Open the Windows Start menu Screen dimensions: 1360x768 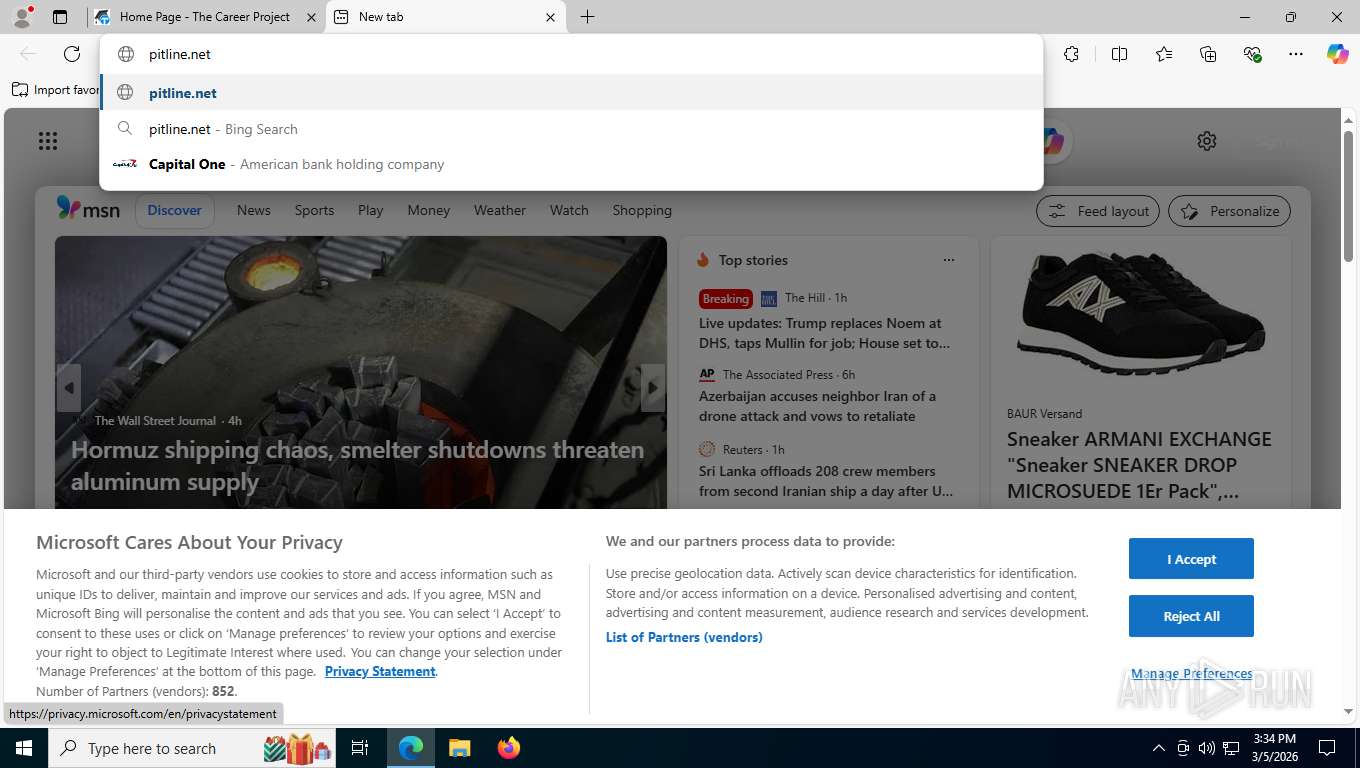(x=23, y=748)
